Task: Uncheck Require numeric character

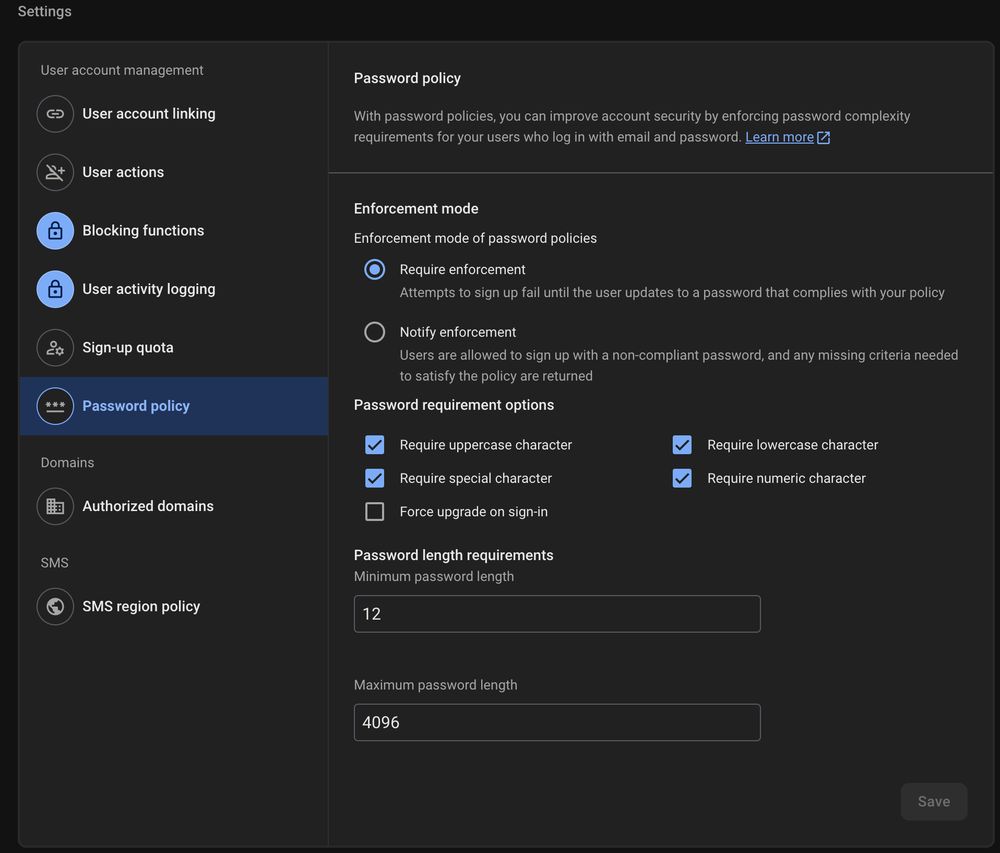Action: click(682, 478)
